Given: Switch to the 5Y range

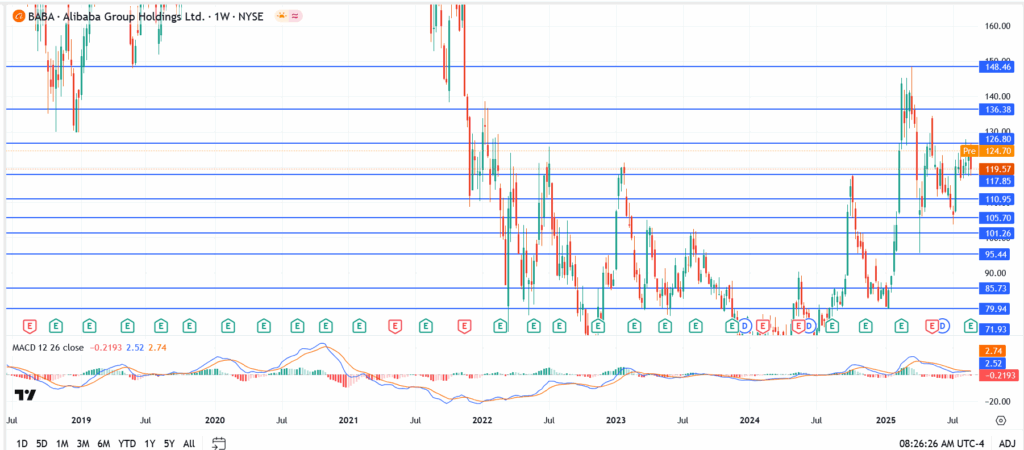Looking at the screenshot, I should click(171, 442).
